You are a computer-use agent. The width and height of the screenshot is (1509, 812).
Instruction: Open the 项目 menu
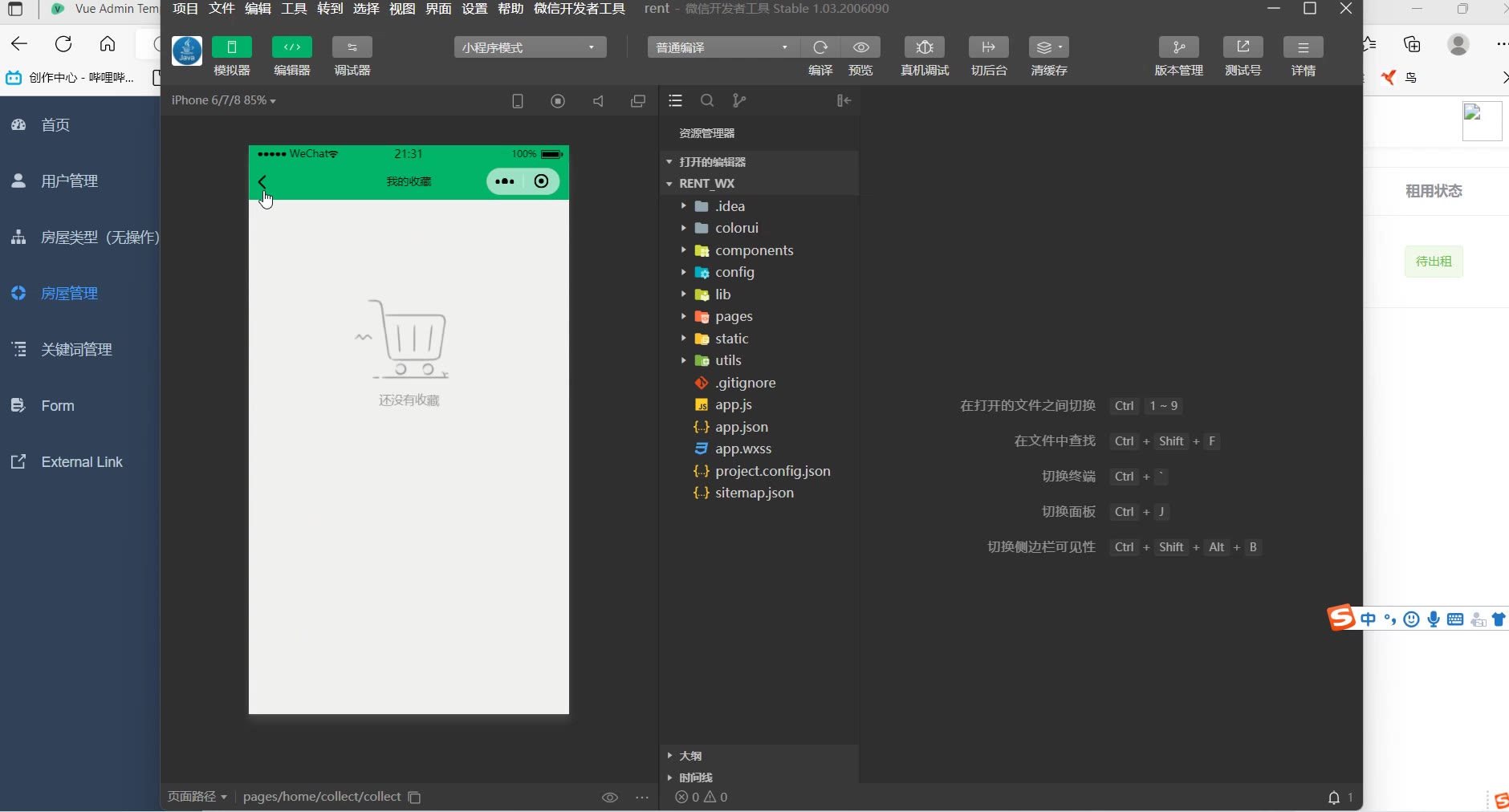pyautogui.click(x=185, y=9)
